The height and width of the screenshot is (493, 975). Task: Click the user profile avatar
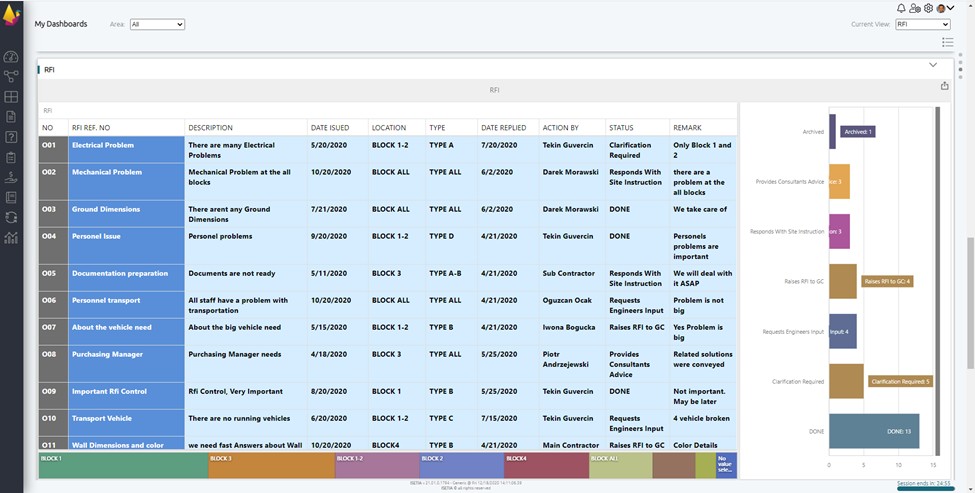[x=941, y=8]
